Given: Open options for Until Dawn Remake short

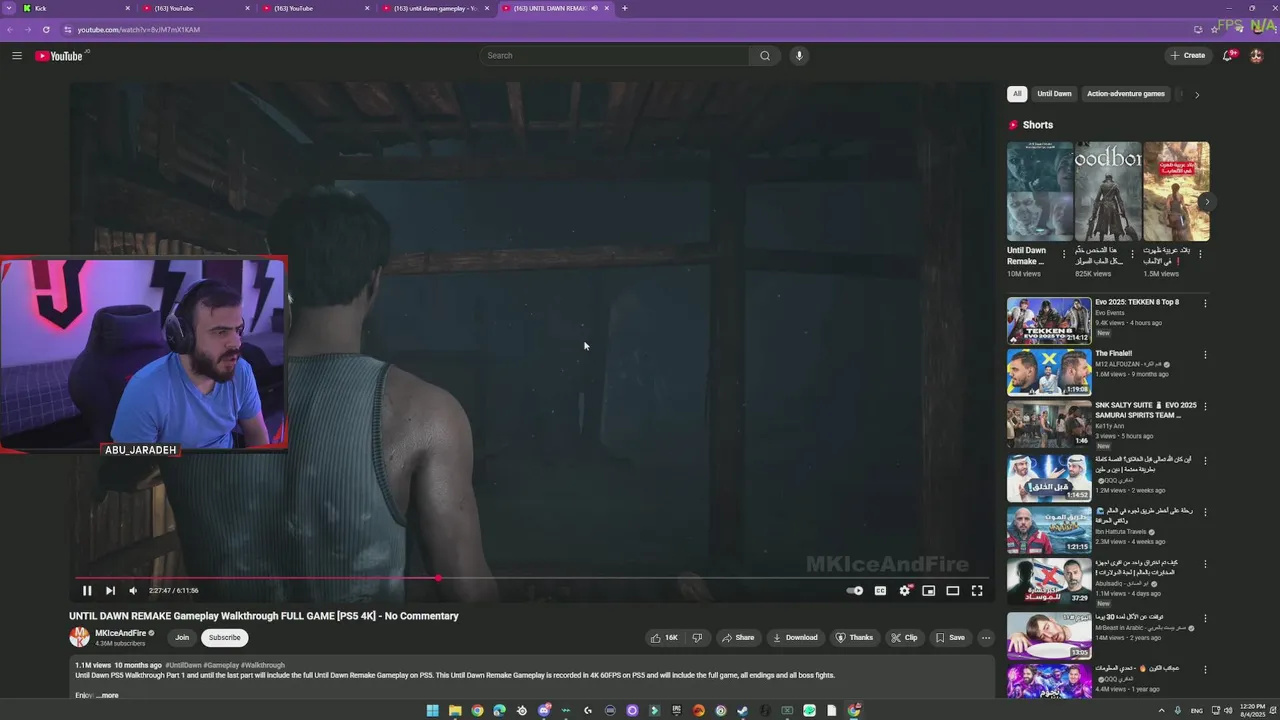Looking at the screenshot, I should pyautogui.click(x=1063, y=254).
